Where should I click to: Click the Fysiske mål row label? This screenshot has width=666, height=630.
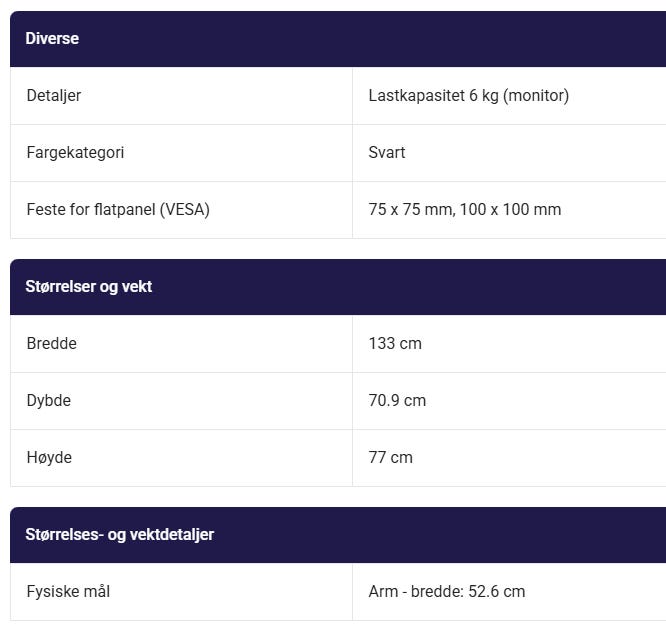click(68, 592)
